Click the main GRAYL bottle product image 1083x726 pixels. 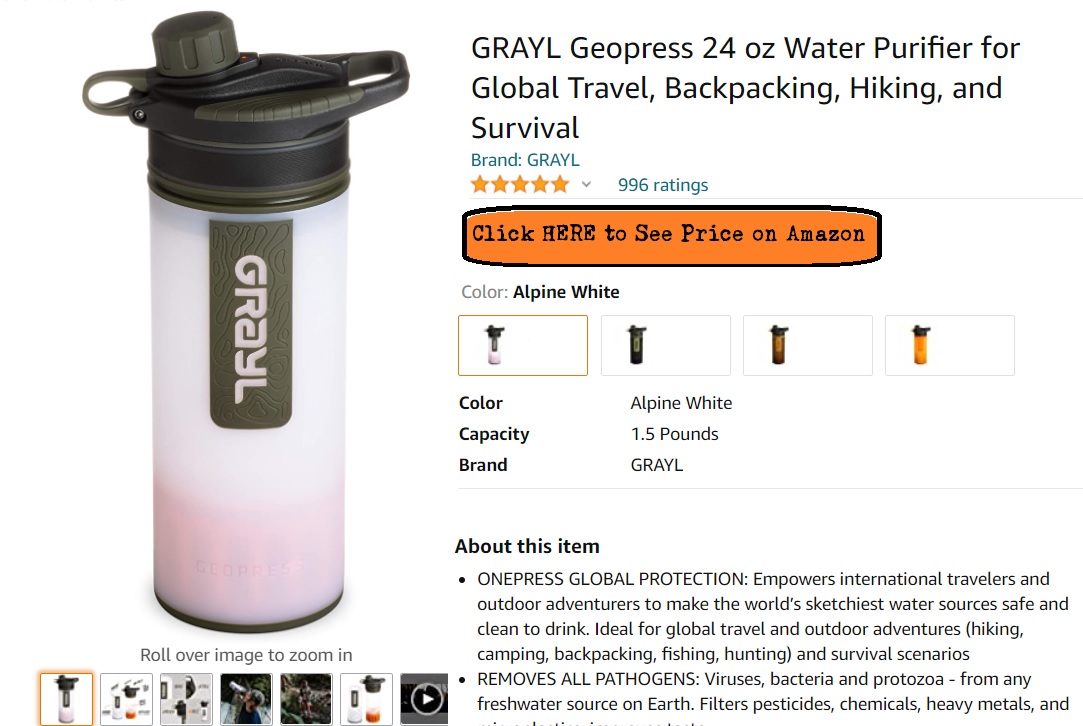click(245, 330)
